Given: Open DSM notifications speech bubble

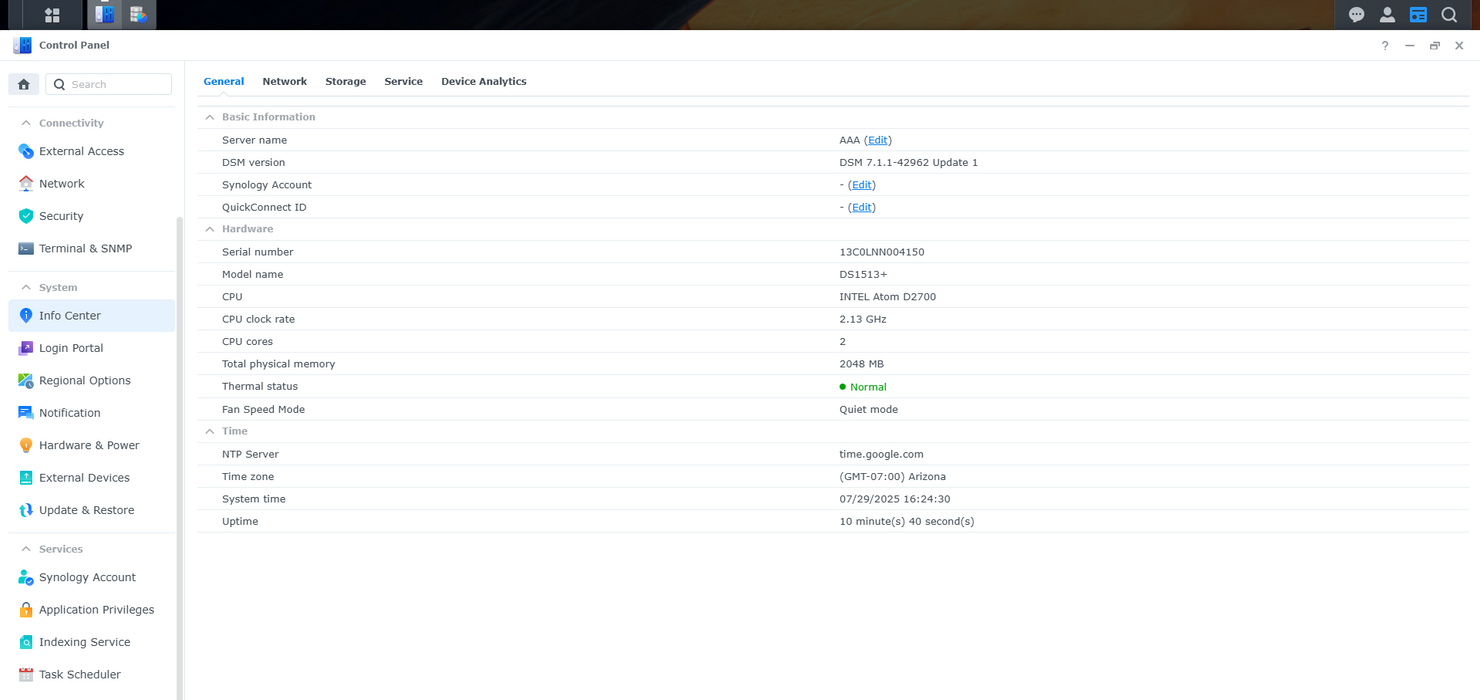Looking at the screenshot, I should pyautogui.click(x=1356, y=14).
